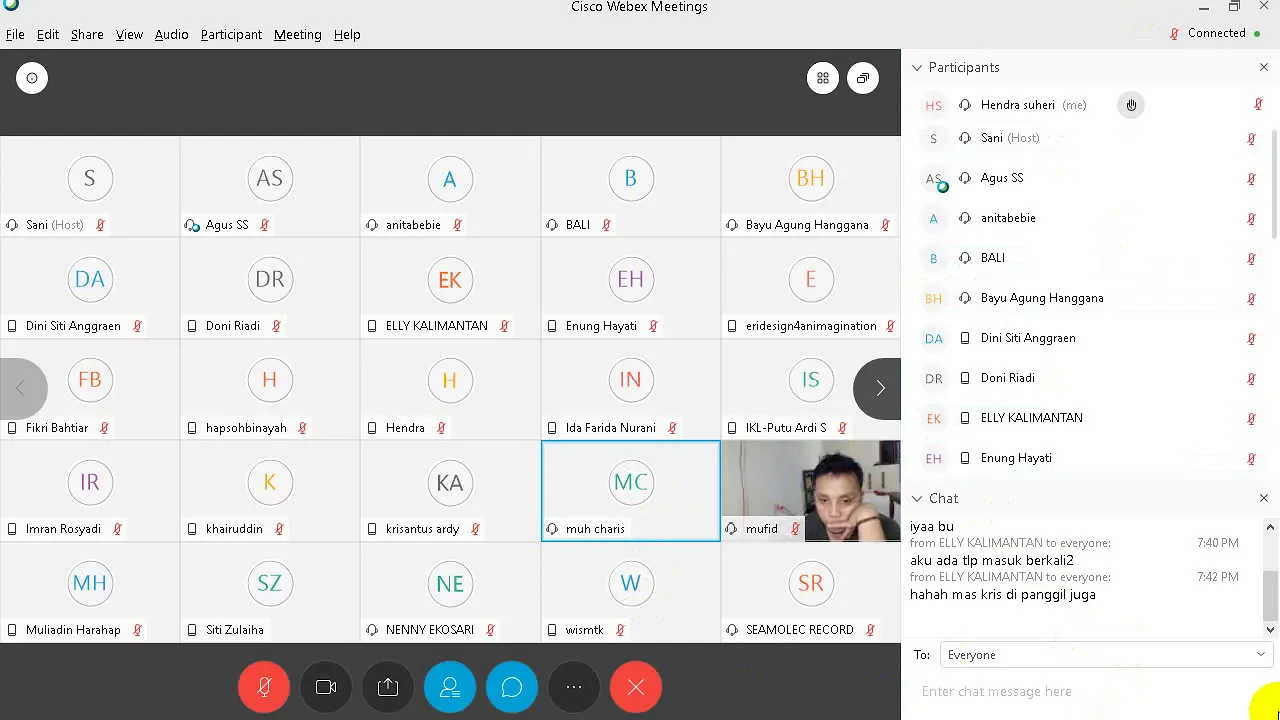Close the Participants panel
The width and height of the screenshot is (1280, 720).
pos(1264,67)
